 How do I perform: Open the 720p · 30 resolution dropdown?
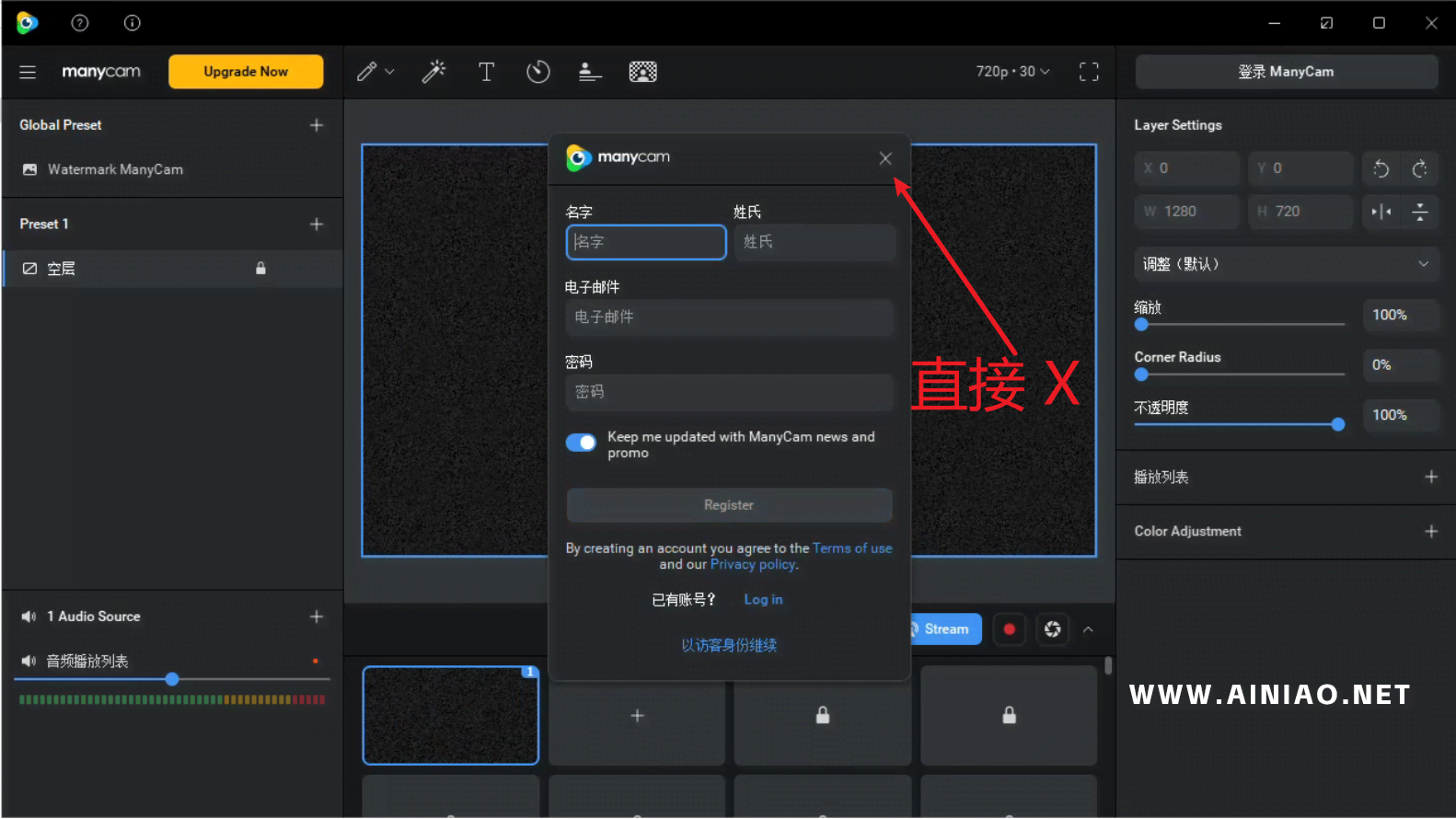tap(1012, 72)
